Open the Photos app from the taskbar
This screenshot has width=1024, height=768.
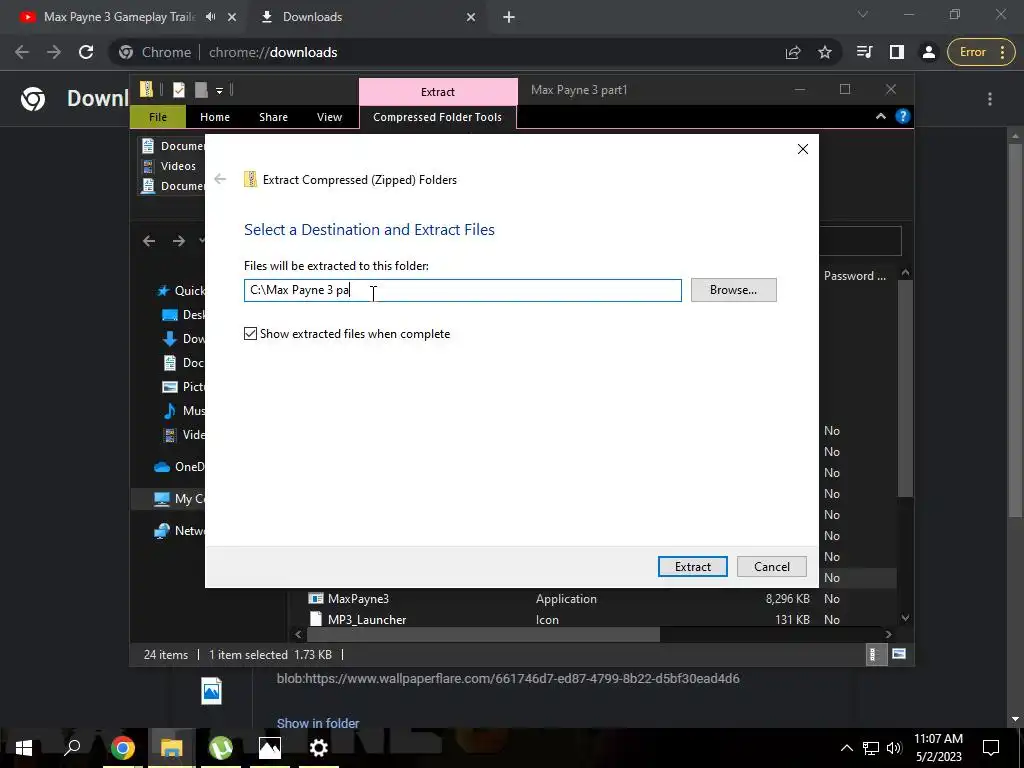270,748
